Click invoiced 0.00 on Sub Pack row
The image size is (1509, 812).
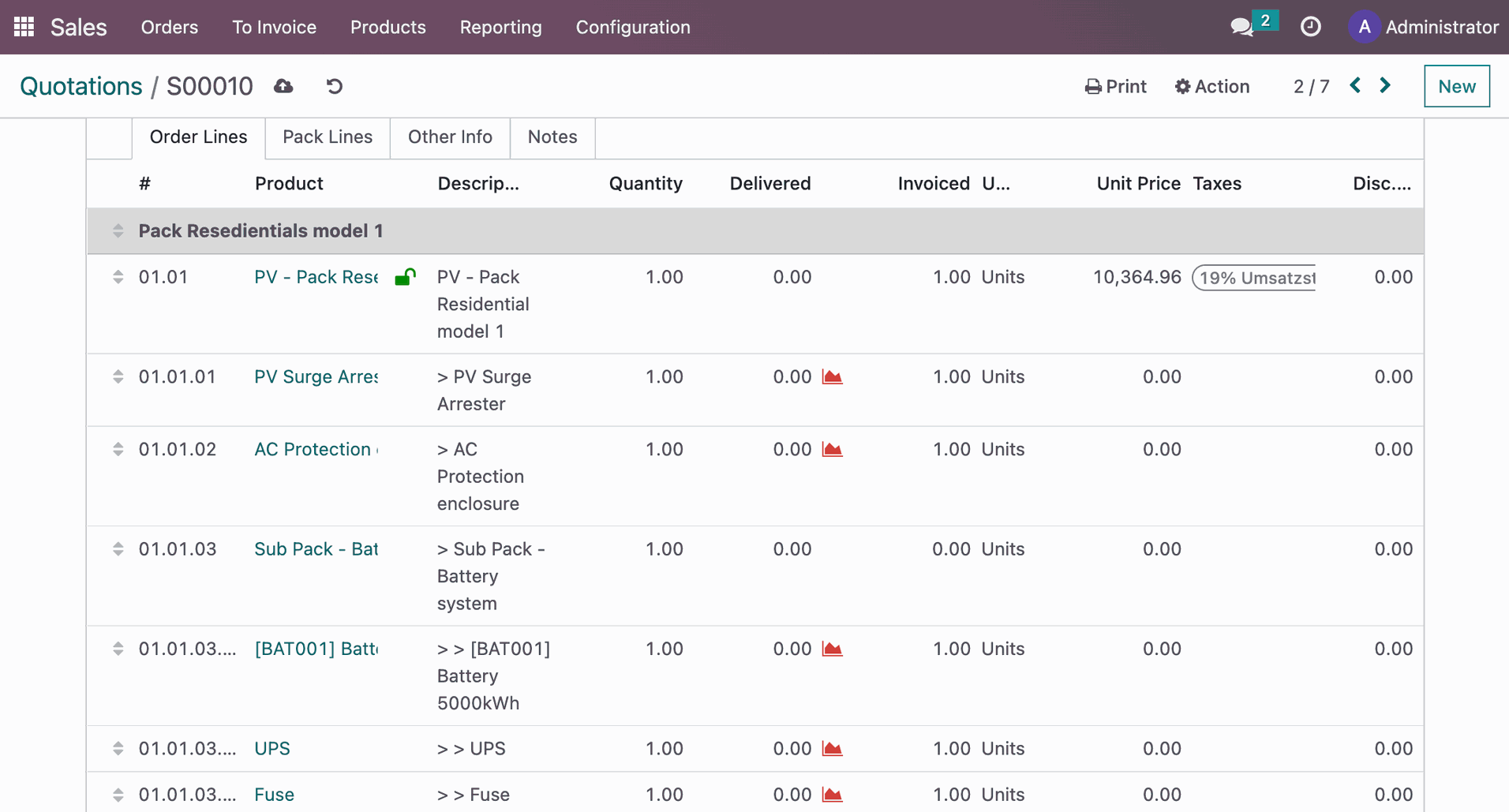click(x=951, y=548)
